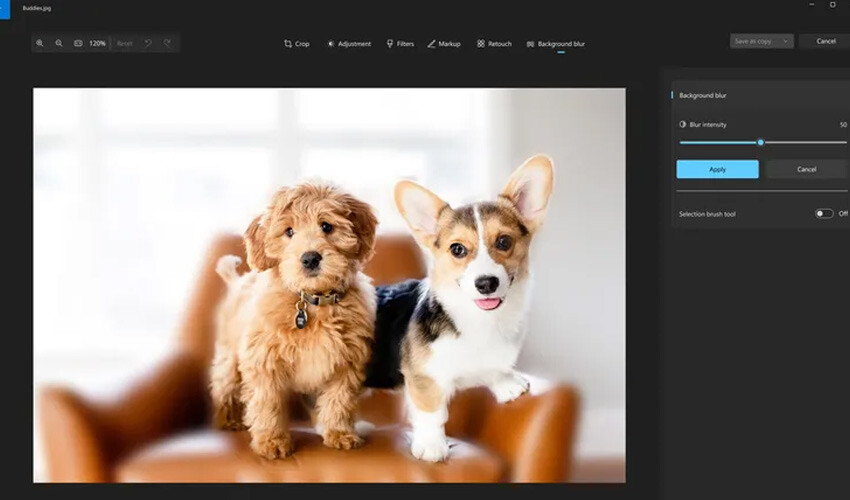Select the Markup pen tool
The image size is (850, 500).
(444, 44)
